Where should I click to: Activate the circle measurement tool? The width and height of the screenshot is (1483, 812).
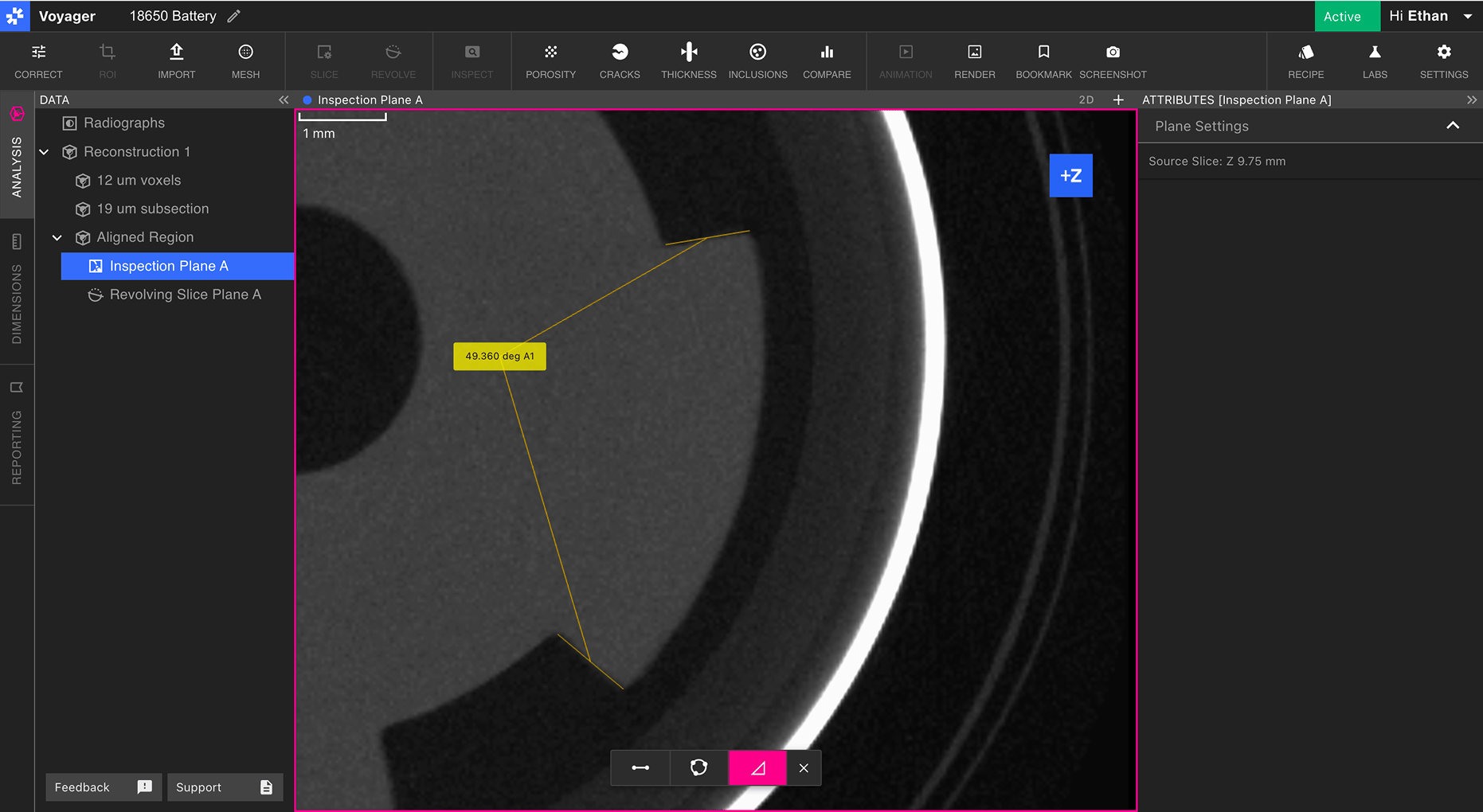point(698,767)
